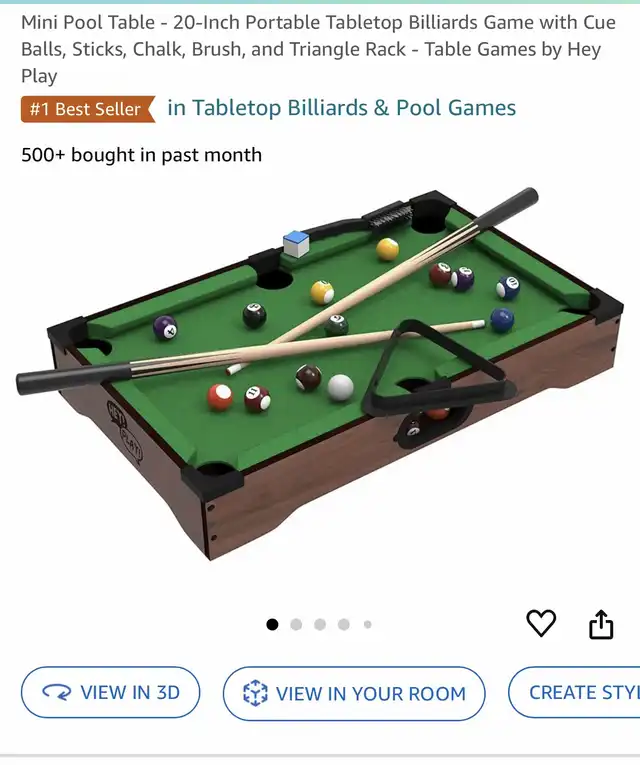Jump to the fourth product image dot
Screen dimensions: 640x765
pos(344,624)
